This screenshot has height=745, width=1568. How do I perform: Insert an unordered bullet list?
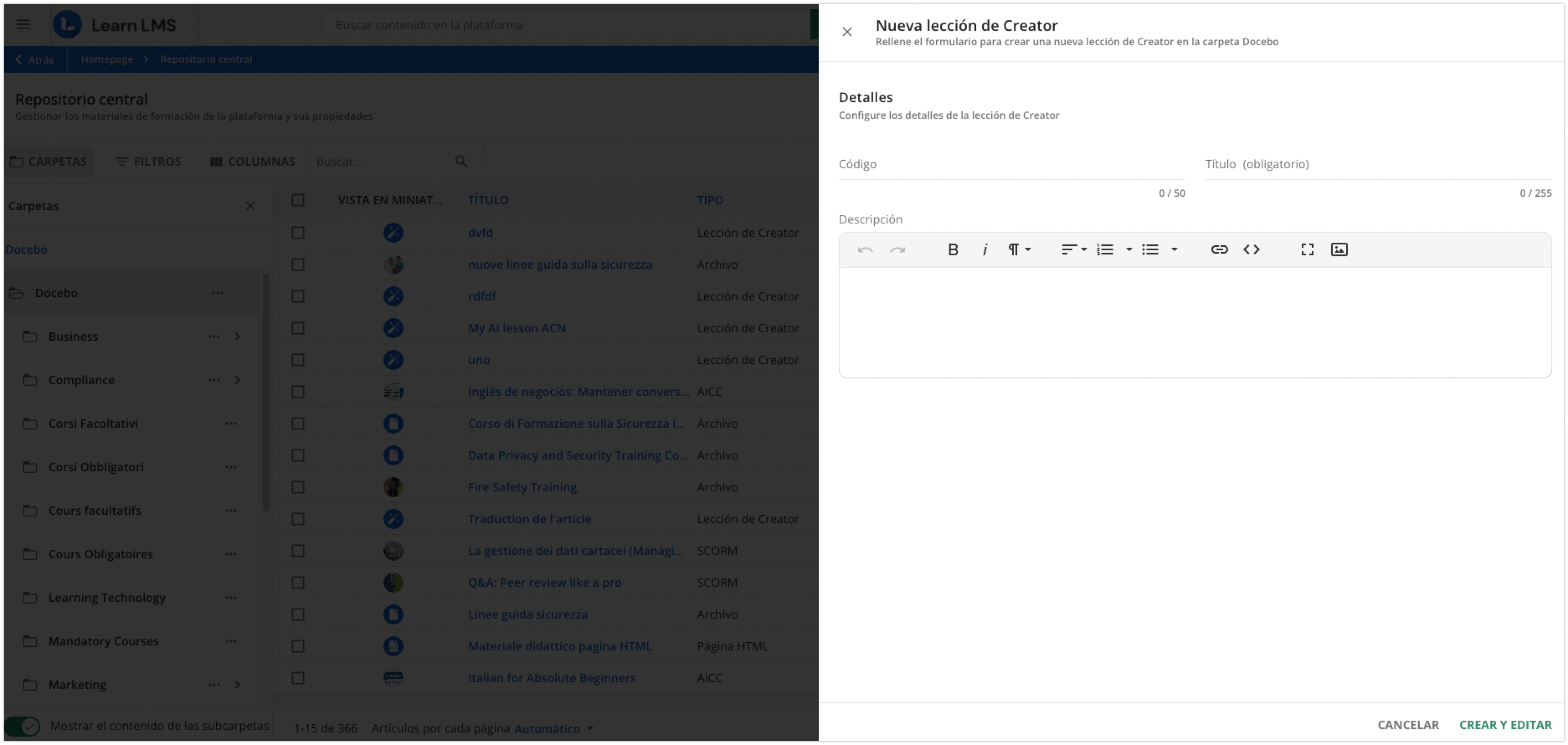pos(1150,249)
